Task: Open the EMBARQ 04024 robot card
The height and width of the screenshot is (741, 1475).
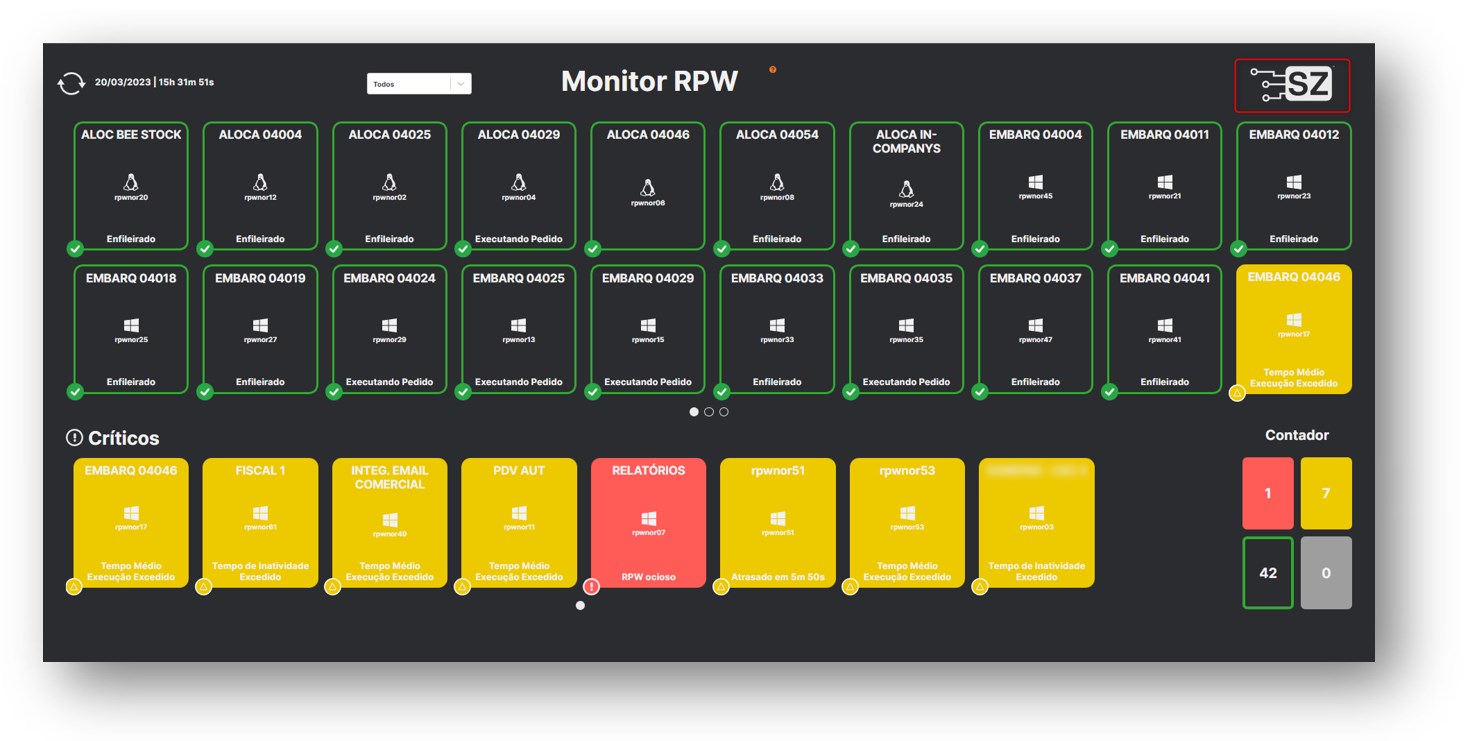Action: coord(389,329)
